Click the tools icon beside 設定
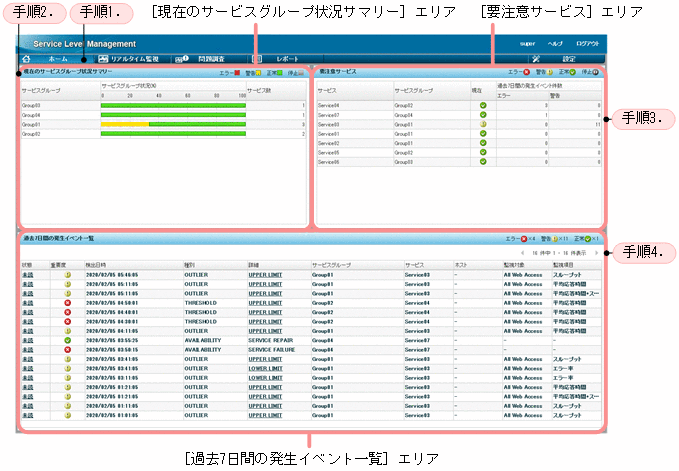Screen dimensions: 679x471 pyautogui.click(x=536, y=59)
